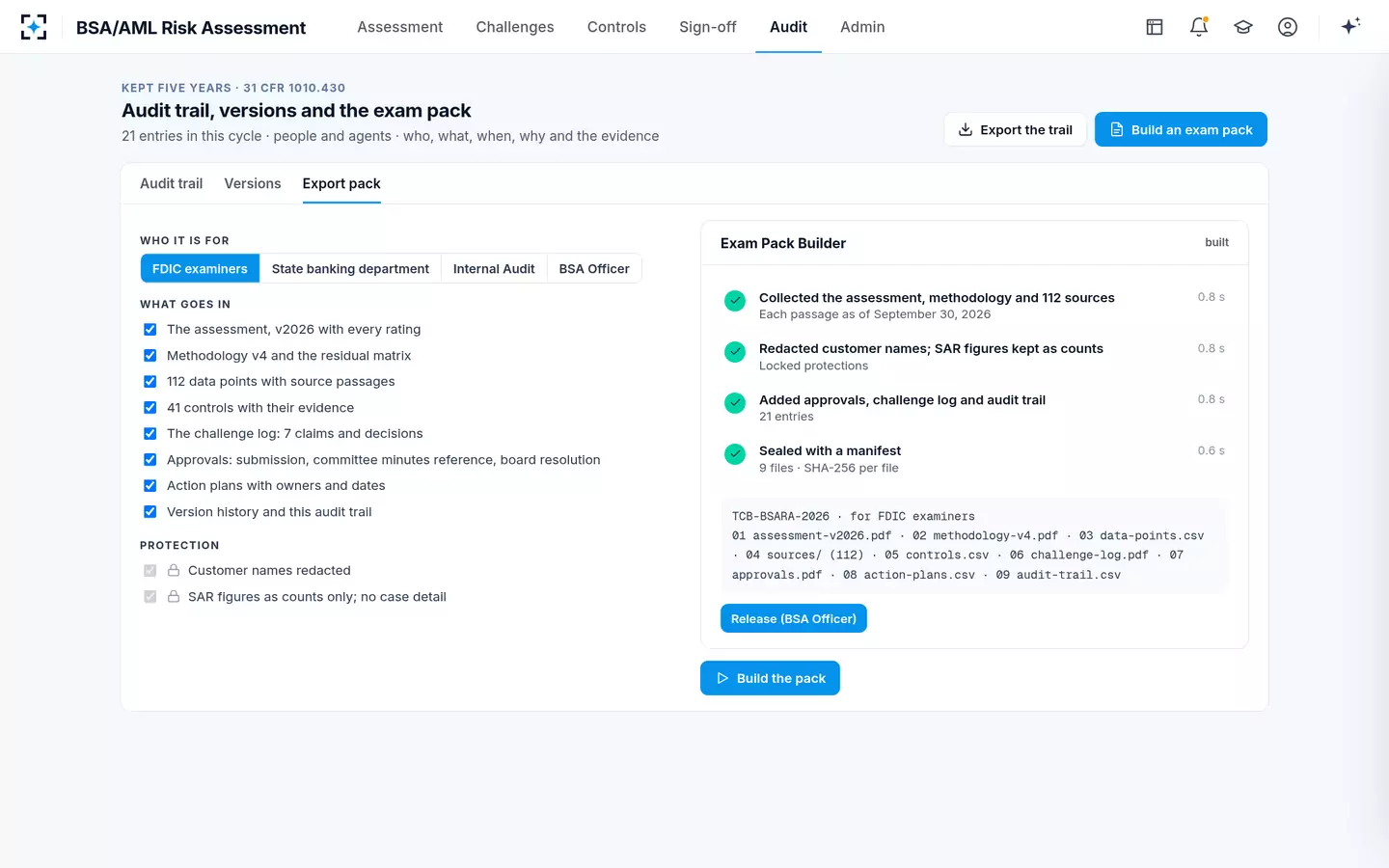This screenshot has height=868, width=1389.
Task: Switch to the Versions tab
Action: [x=253, y=183]
